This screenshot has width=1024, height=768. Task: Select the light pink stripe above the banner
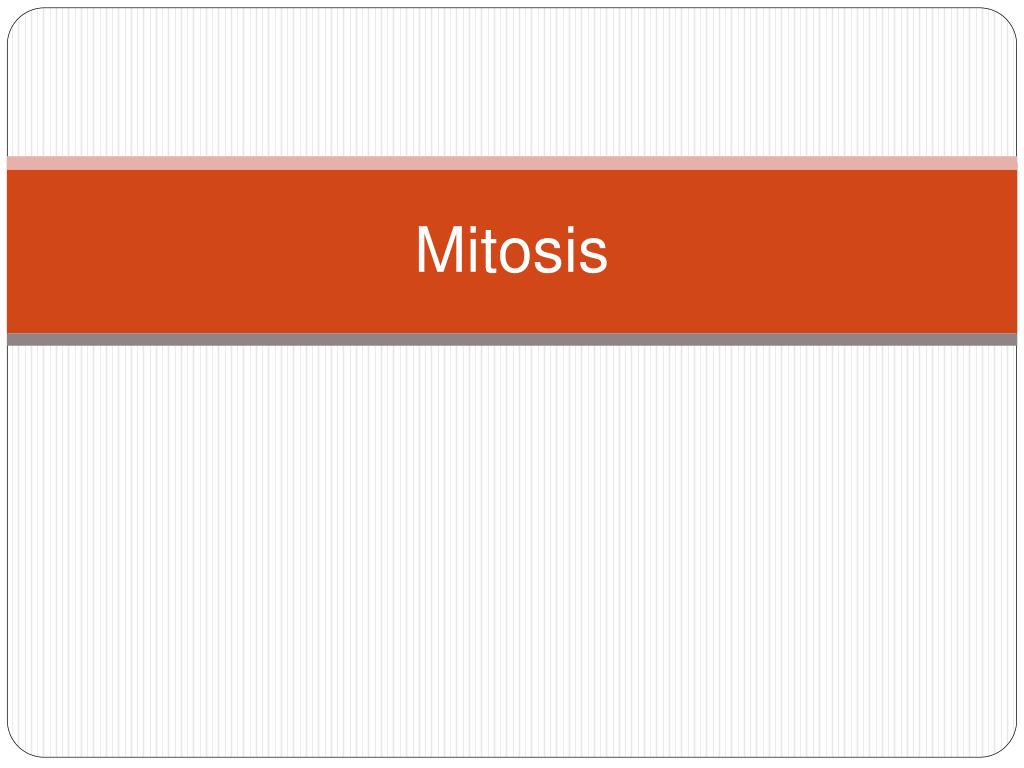click(512, 163)
